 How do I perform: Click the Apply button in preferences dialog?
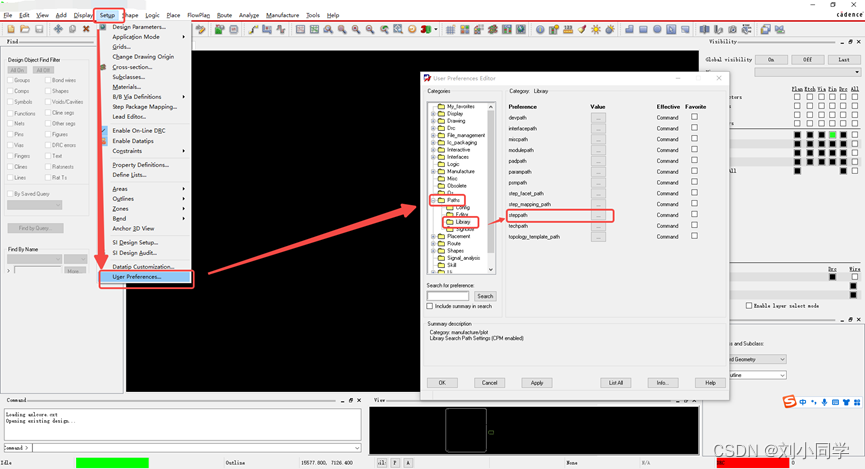pyautogui.click(x=537, y=383)
